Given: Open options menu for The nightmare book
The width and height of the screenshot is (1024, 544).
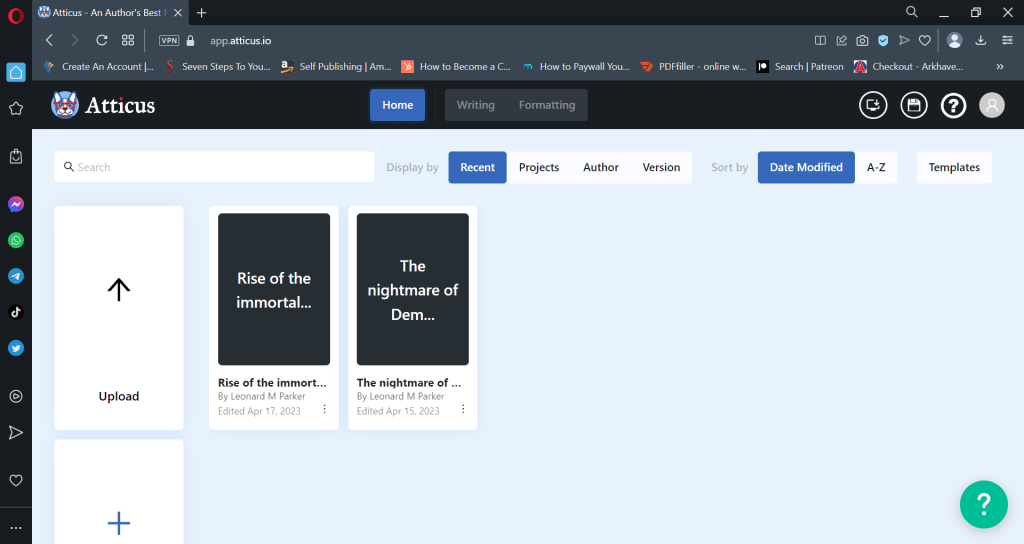Looking at the screenshot, I should point(463,409).
